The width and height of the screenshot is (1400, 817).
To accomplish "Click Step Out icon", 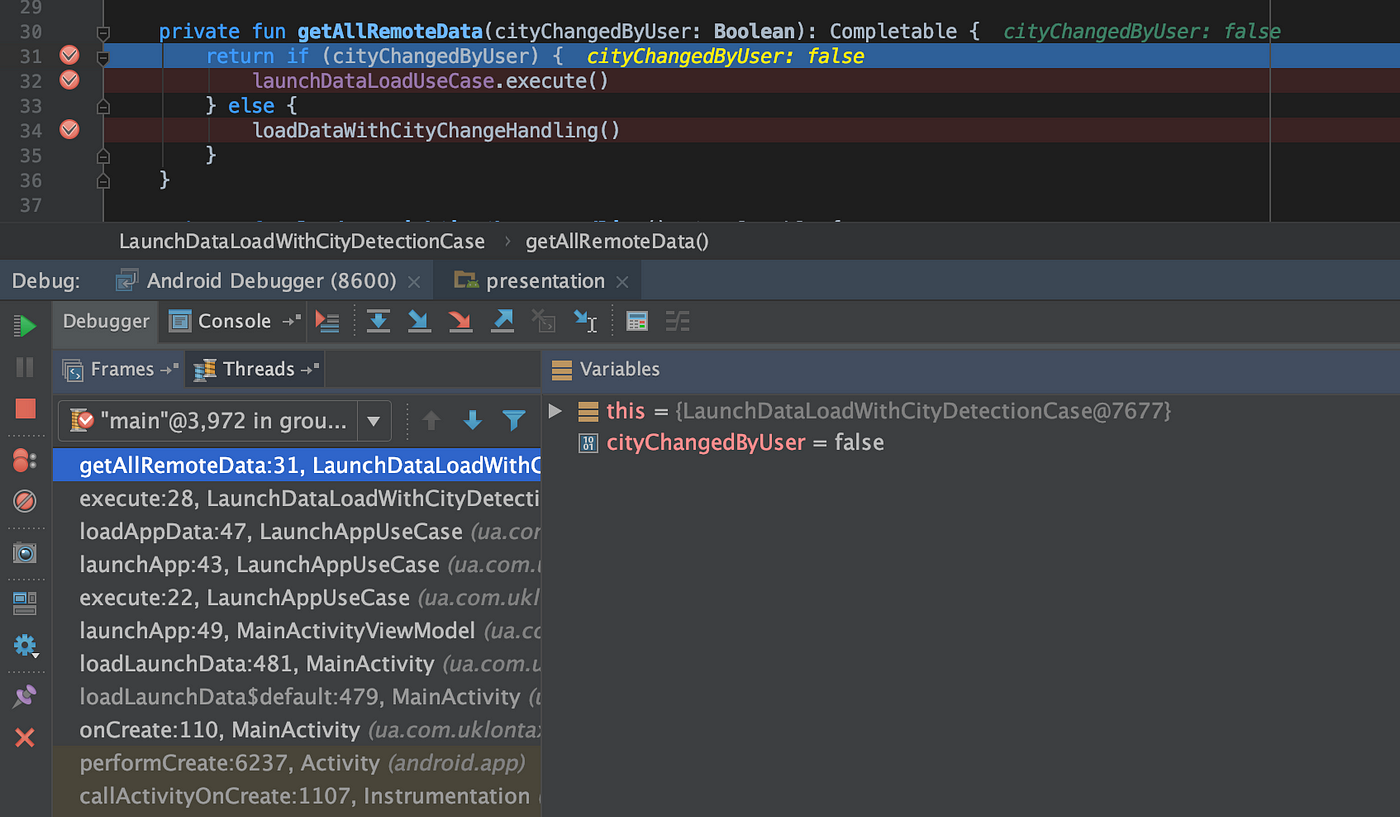I will click(502, 321).
